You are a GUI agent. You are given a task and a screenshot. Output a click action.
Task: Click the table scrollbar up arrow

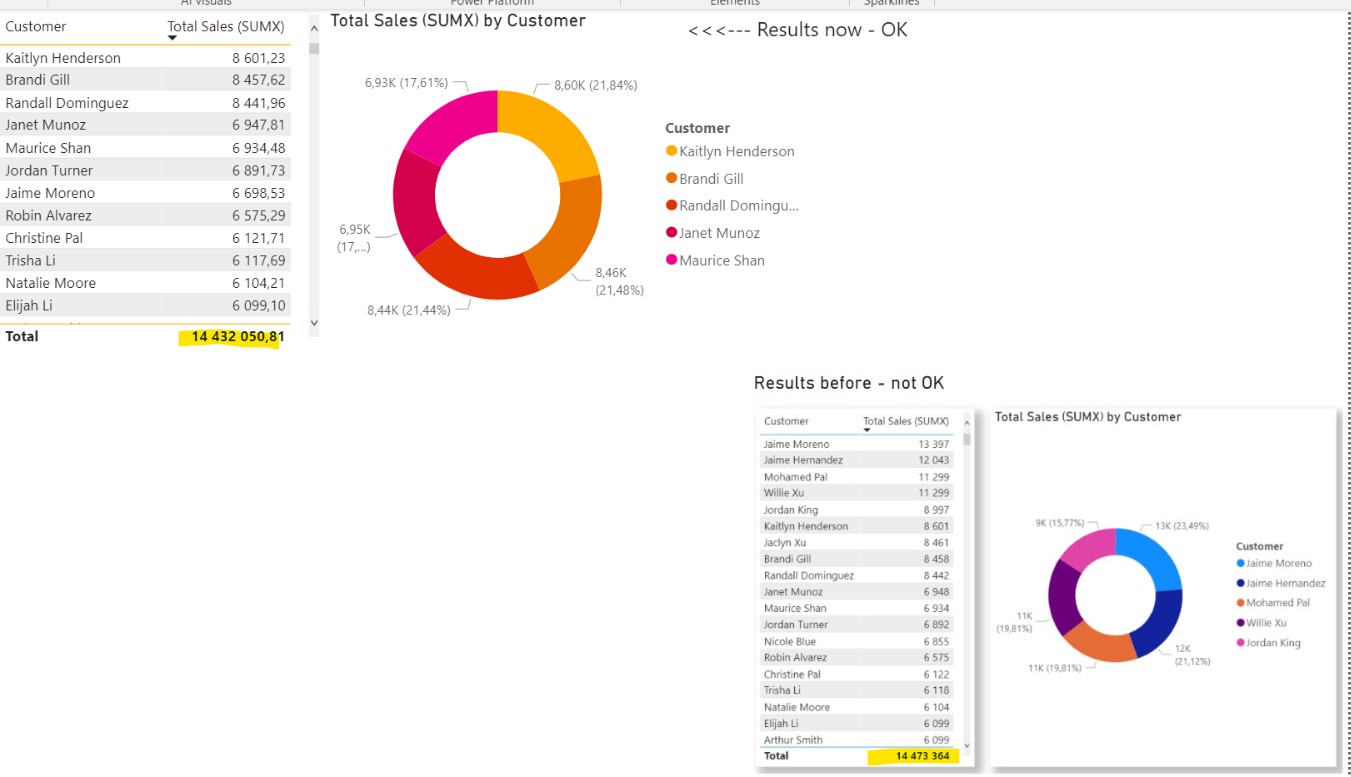(x=314, y=29)
